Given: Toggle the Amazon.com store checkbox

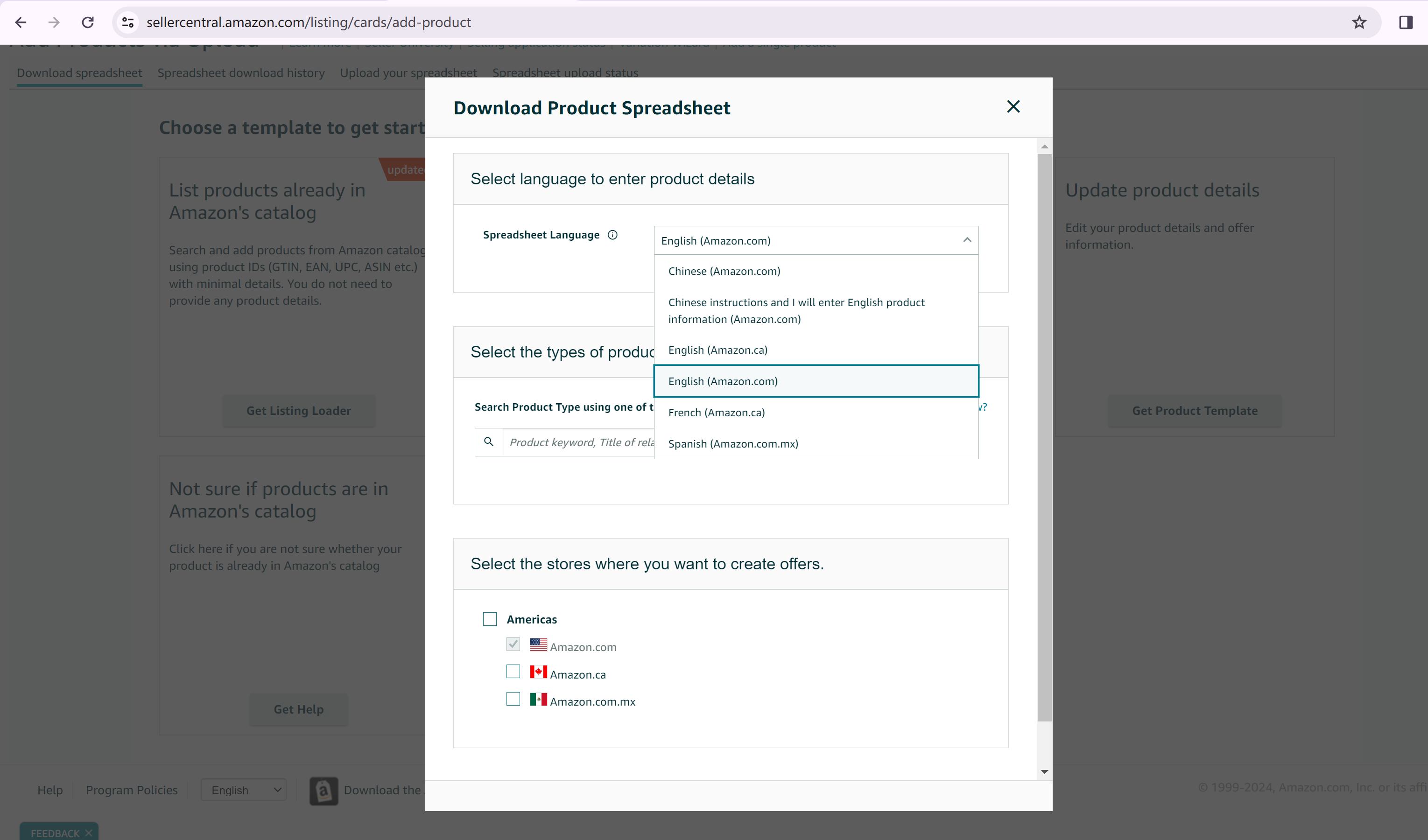Looking at the screenshot, I should 513,644.
